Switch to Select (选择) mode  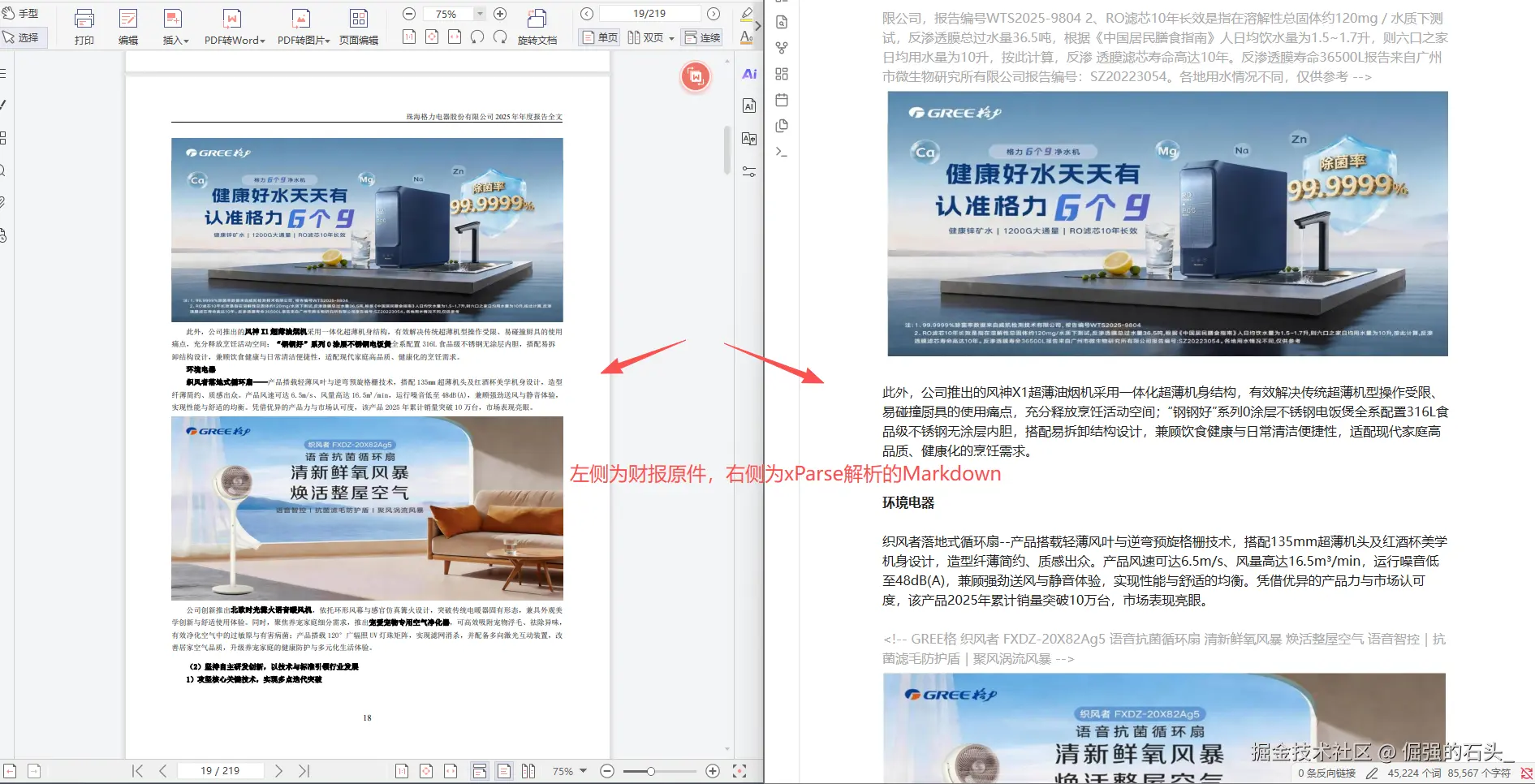click(x=22, y=37)
